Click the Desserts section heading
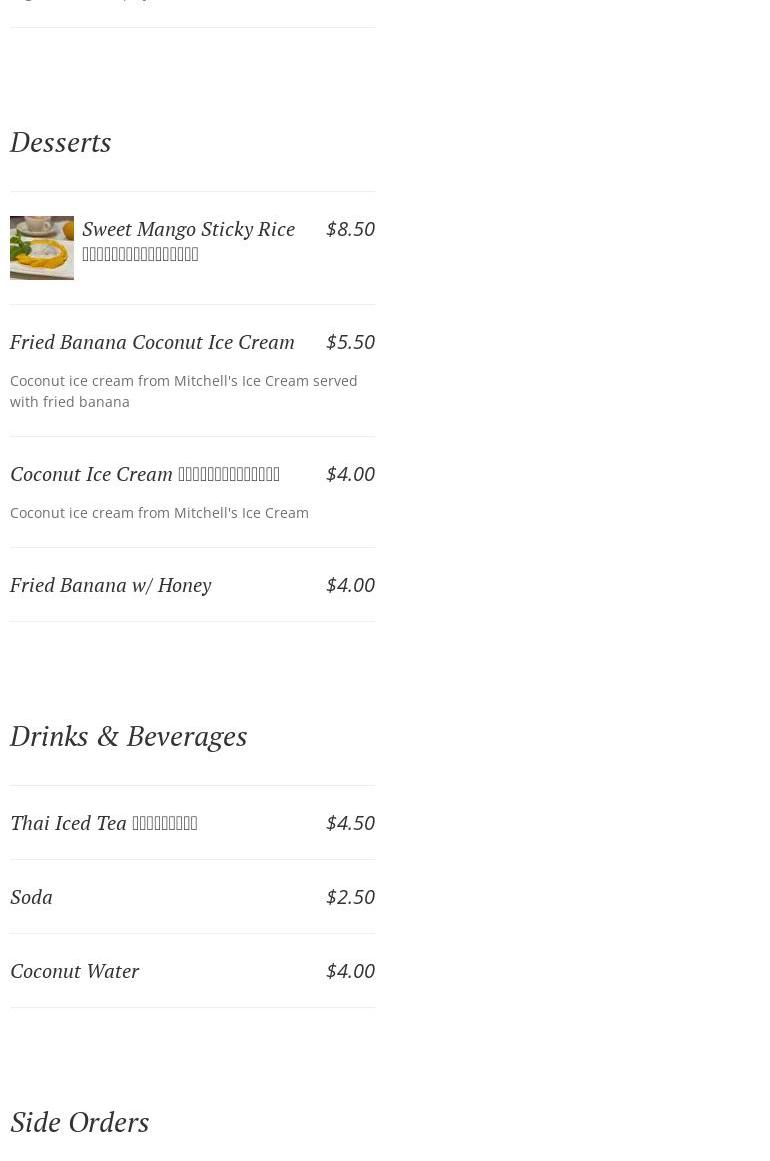Viewport: 770px width, 1161px height. click(x=60, y=142)
